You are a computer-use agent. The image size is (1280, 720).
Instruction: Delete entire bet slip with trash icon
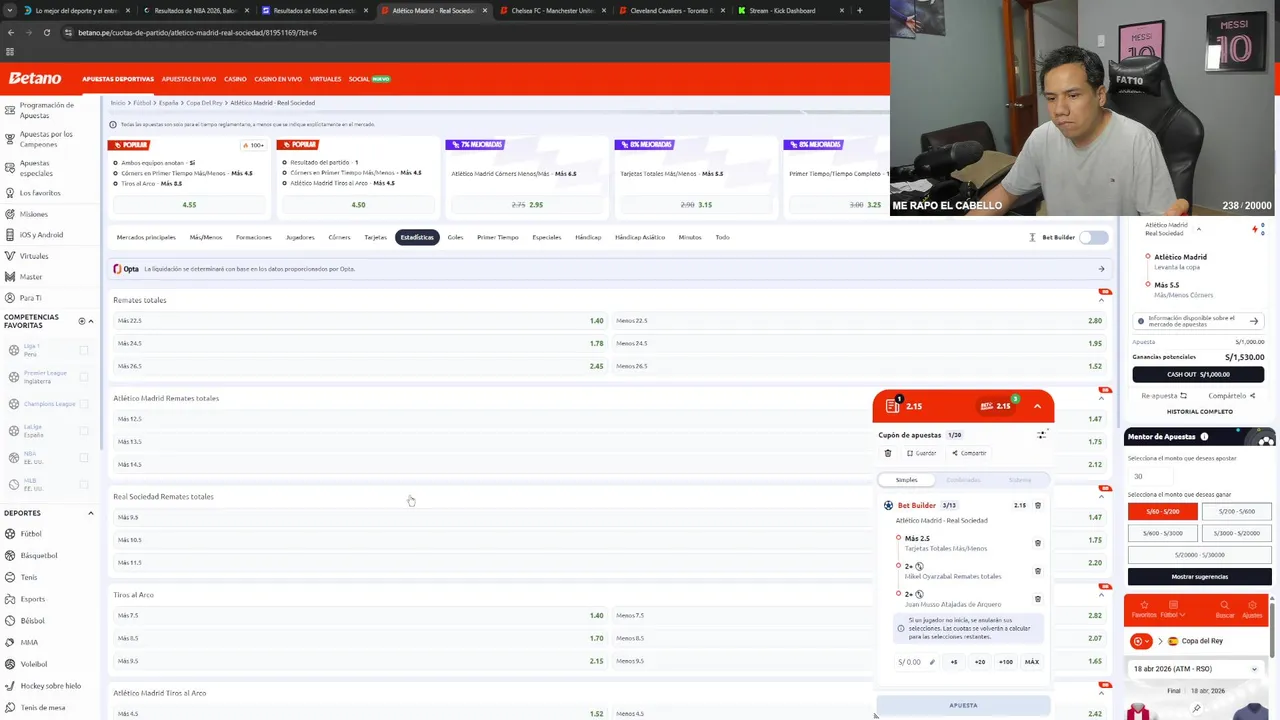pos(888,453)
